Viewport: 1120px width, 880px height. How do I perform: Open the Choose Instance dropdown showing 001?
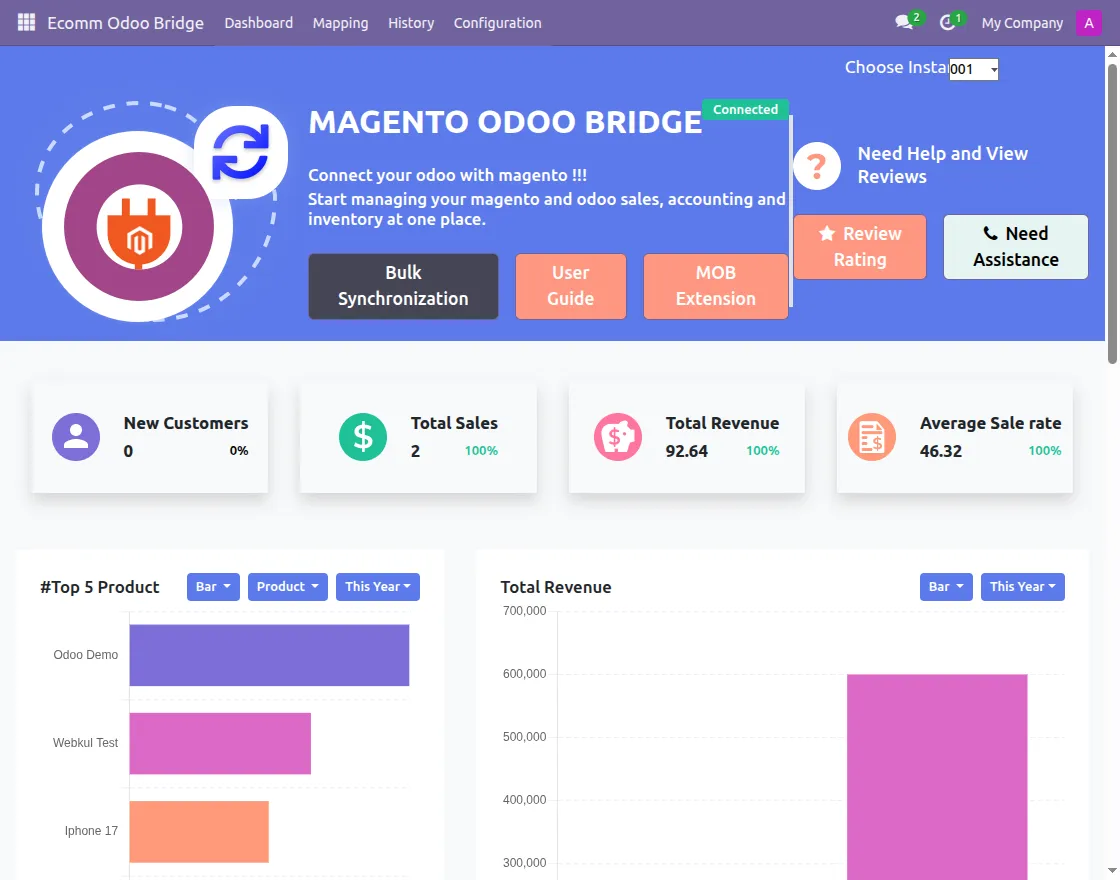[x=974, y=69]
